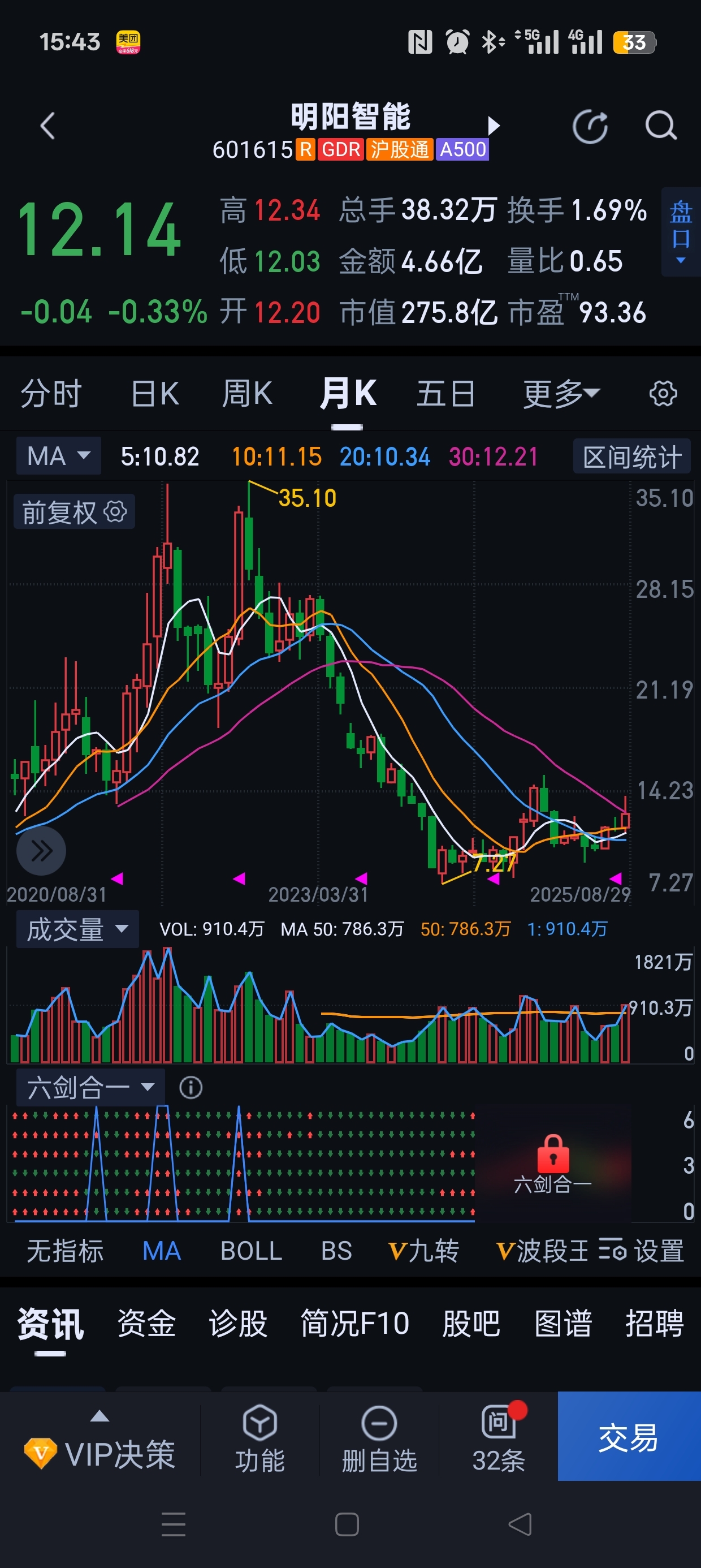Tap the GDR tag badge
701x1568 pixels.
[x=341, y=149]
